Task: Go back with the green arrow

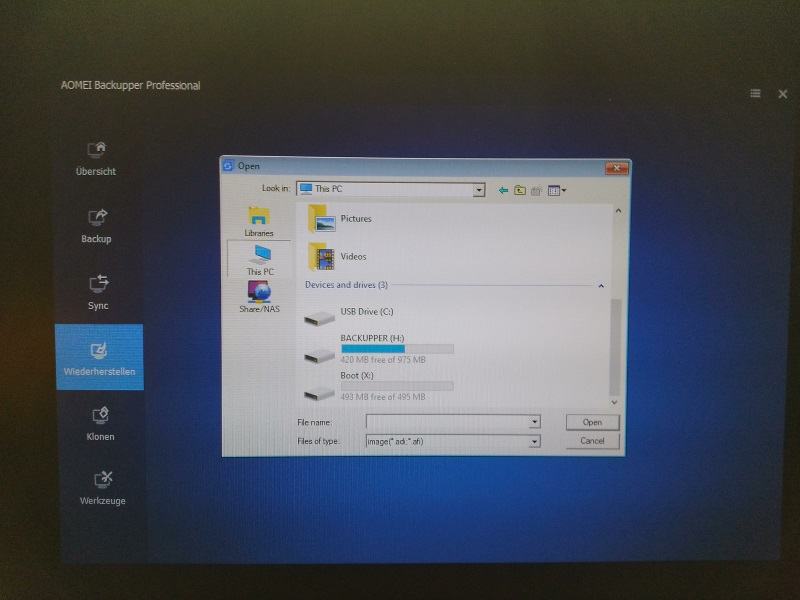Action: click(x=503, y=190)
